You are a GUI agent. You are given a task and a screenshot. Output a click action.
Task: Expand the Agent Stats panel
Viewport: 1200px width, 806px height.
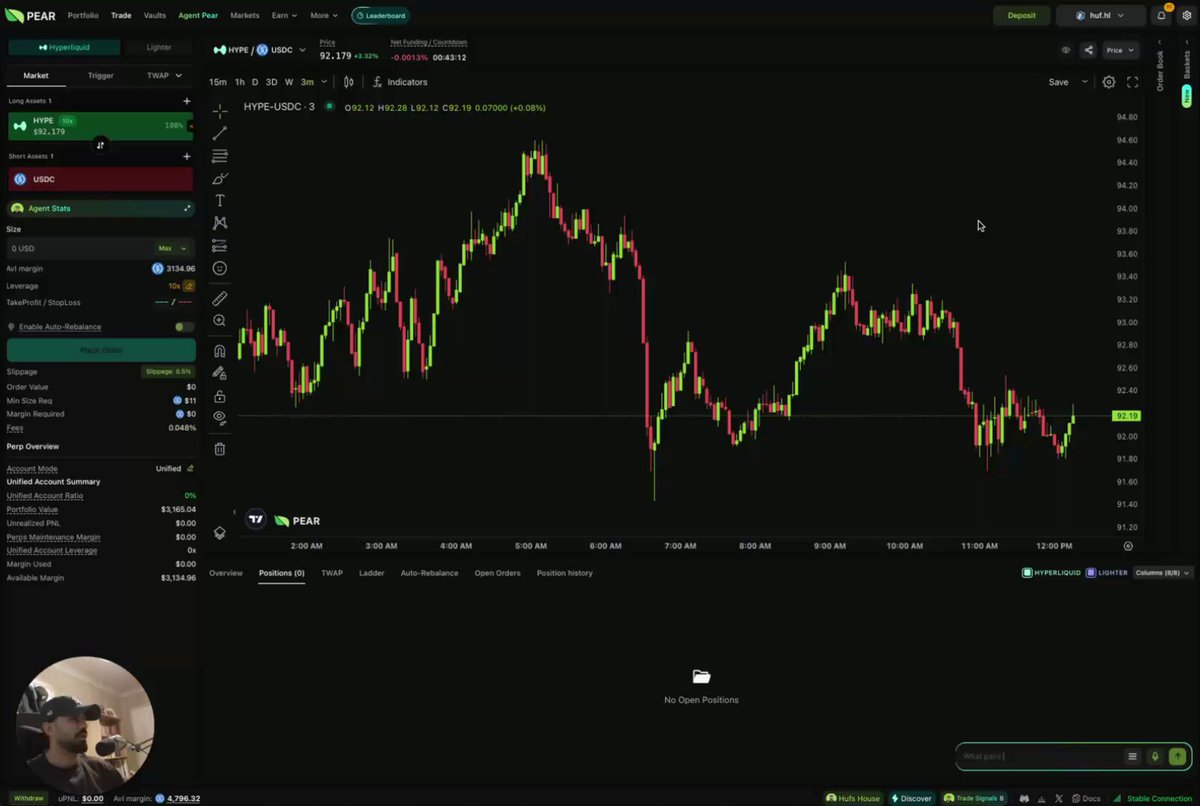pos(187,208)
